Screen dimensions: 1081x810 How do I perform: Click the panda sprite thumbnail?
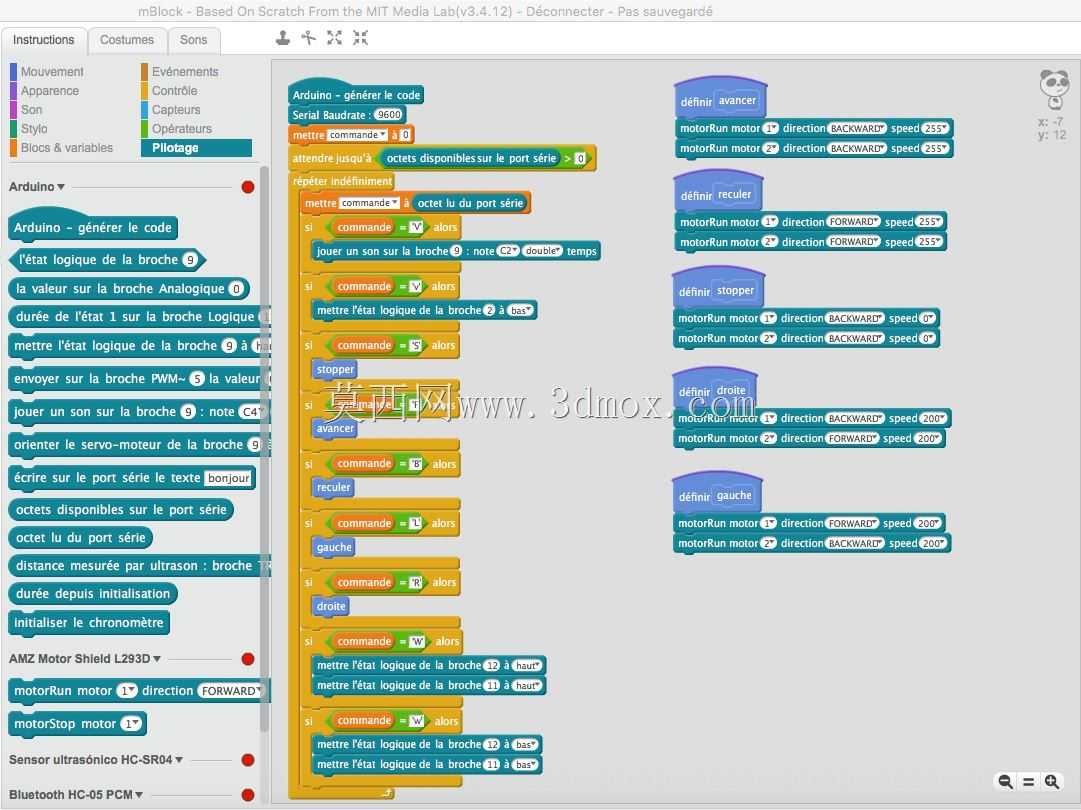pyautogui.click(x=1054, y=88)
